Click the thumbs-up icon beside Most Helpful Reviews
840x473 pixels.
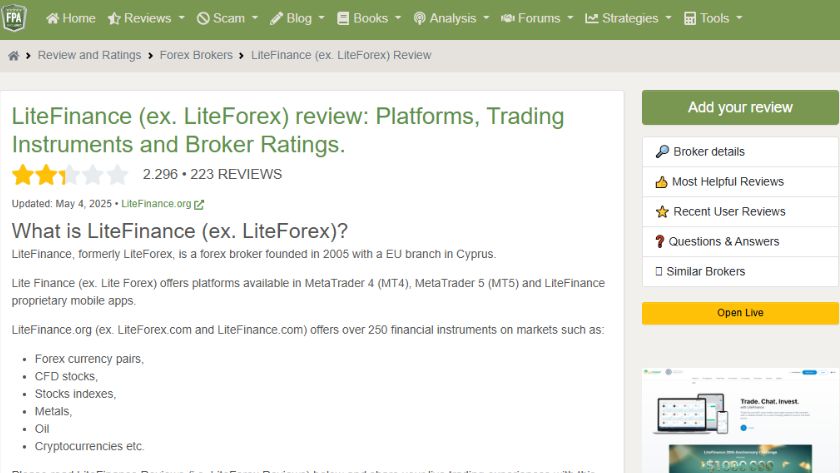tap(662, 182)
